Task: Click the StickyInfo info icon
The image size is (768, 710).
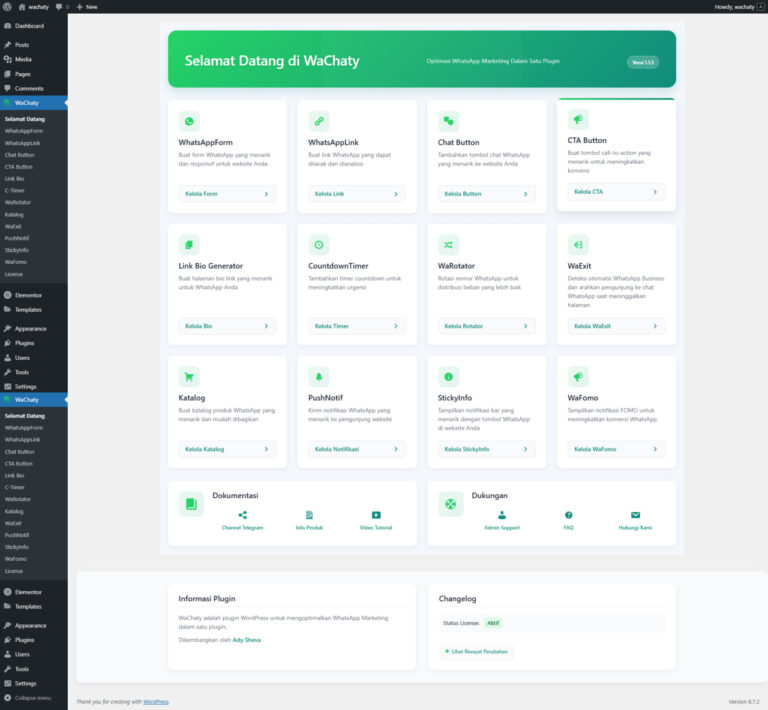Action: tap(448, 377)
